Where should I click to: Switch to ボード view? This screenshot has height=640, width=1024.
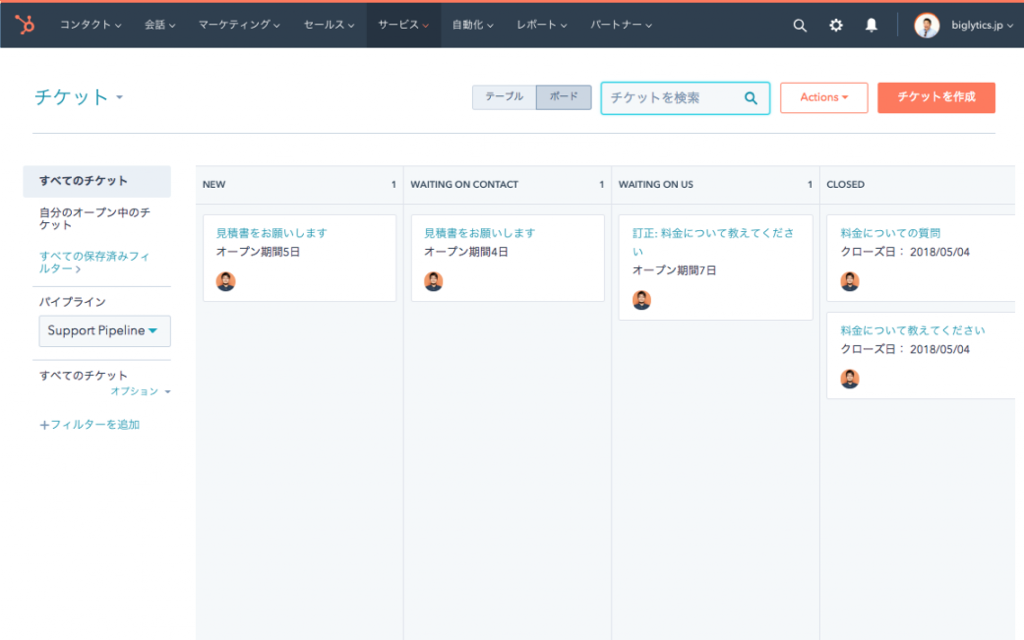tap(564, 97)
